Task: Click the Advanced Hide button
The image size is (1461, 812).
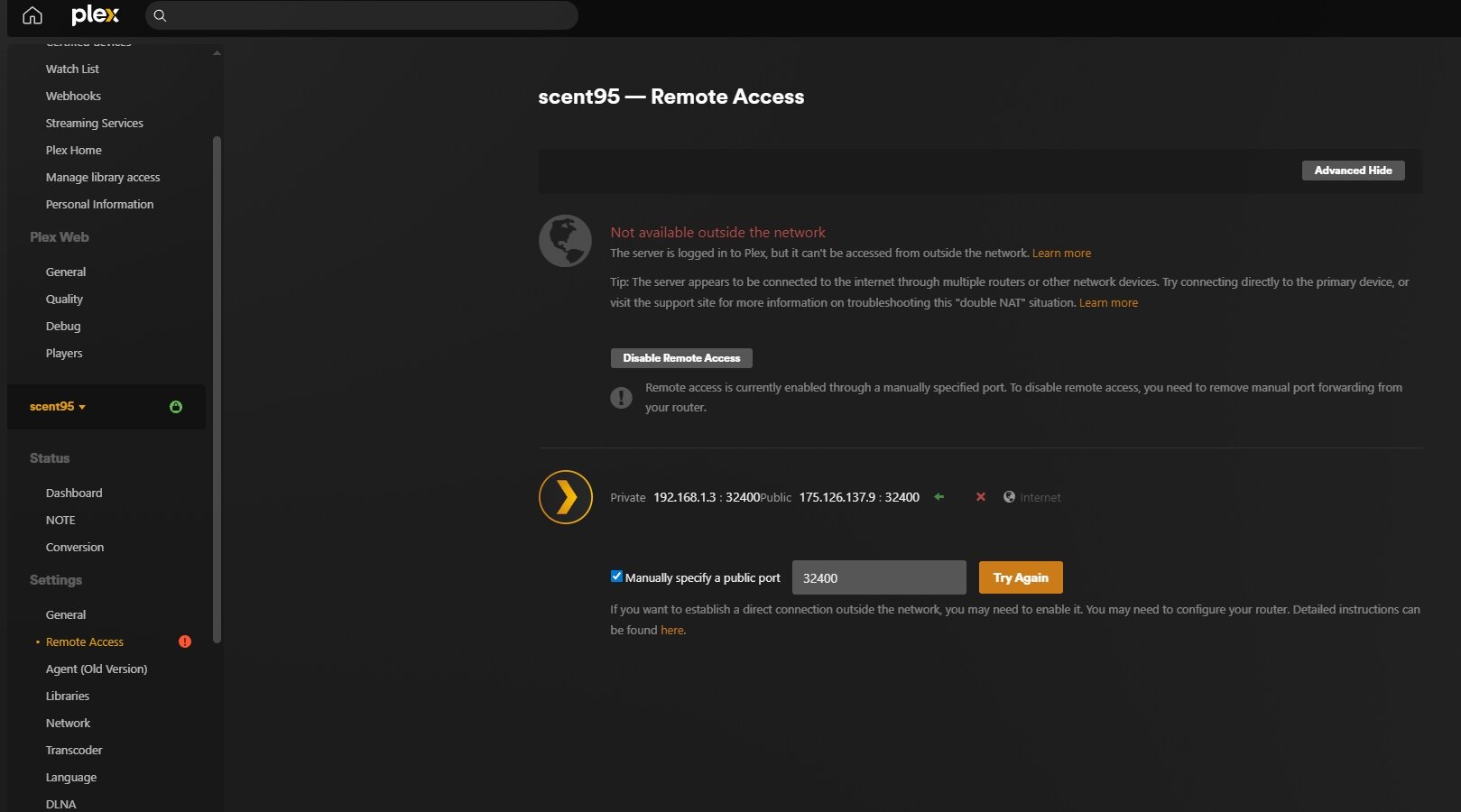Action: (x=1353, y=171)
